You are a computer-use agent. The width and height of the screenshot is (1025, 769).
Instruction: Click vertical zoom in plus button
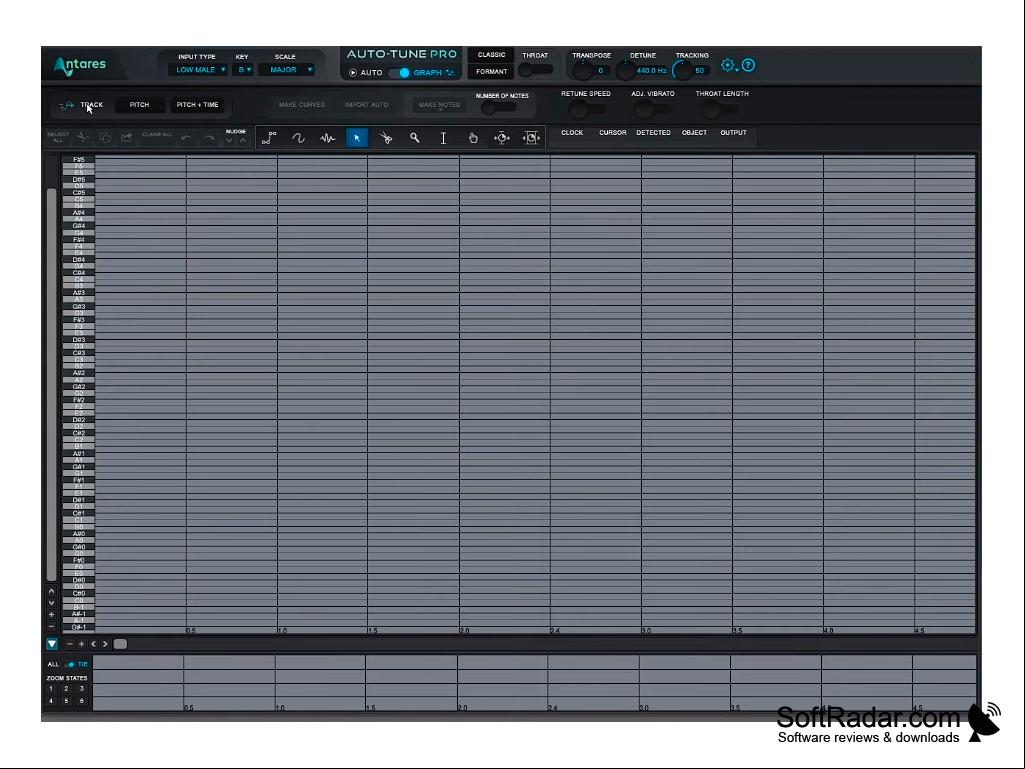[52, 615]
